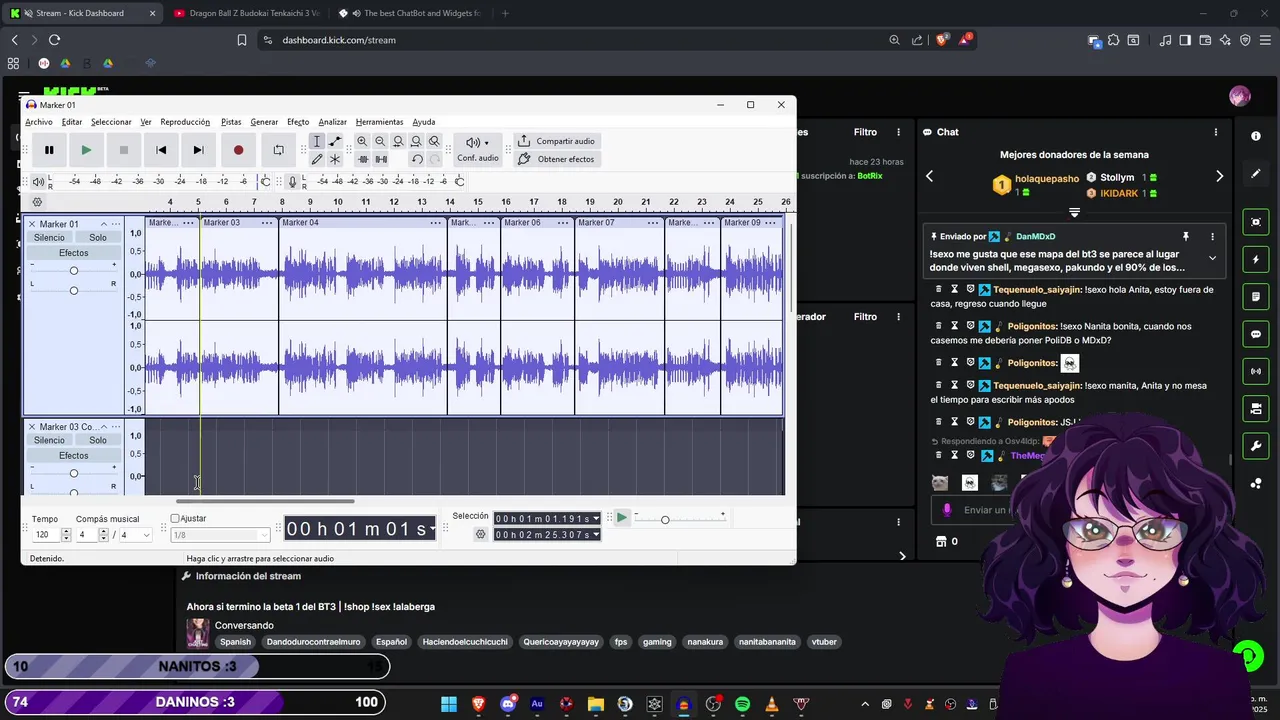Image resolution: width=1280 pixels, height=720 pixels.
Task: Toggle zoom icon in toolbar
Action: click(434, 142)
